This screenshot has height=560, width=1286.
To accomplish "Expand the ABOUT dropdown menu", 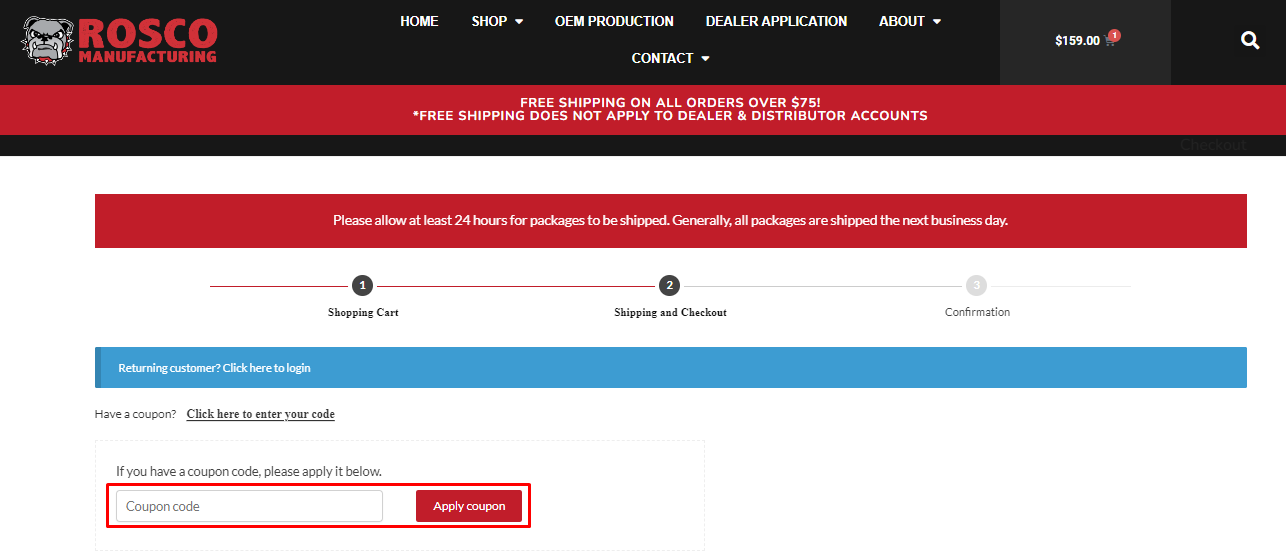I will click(x=910, y=21).
